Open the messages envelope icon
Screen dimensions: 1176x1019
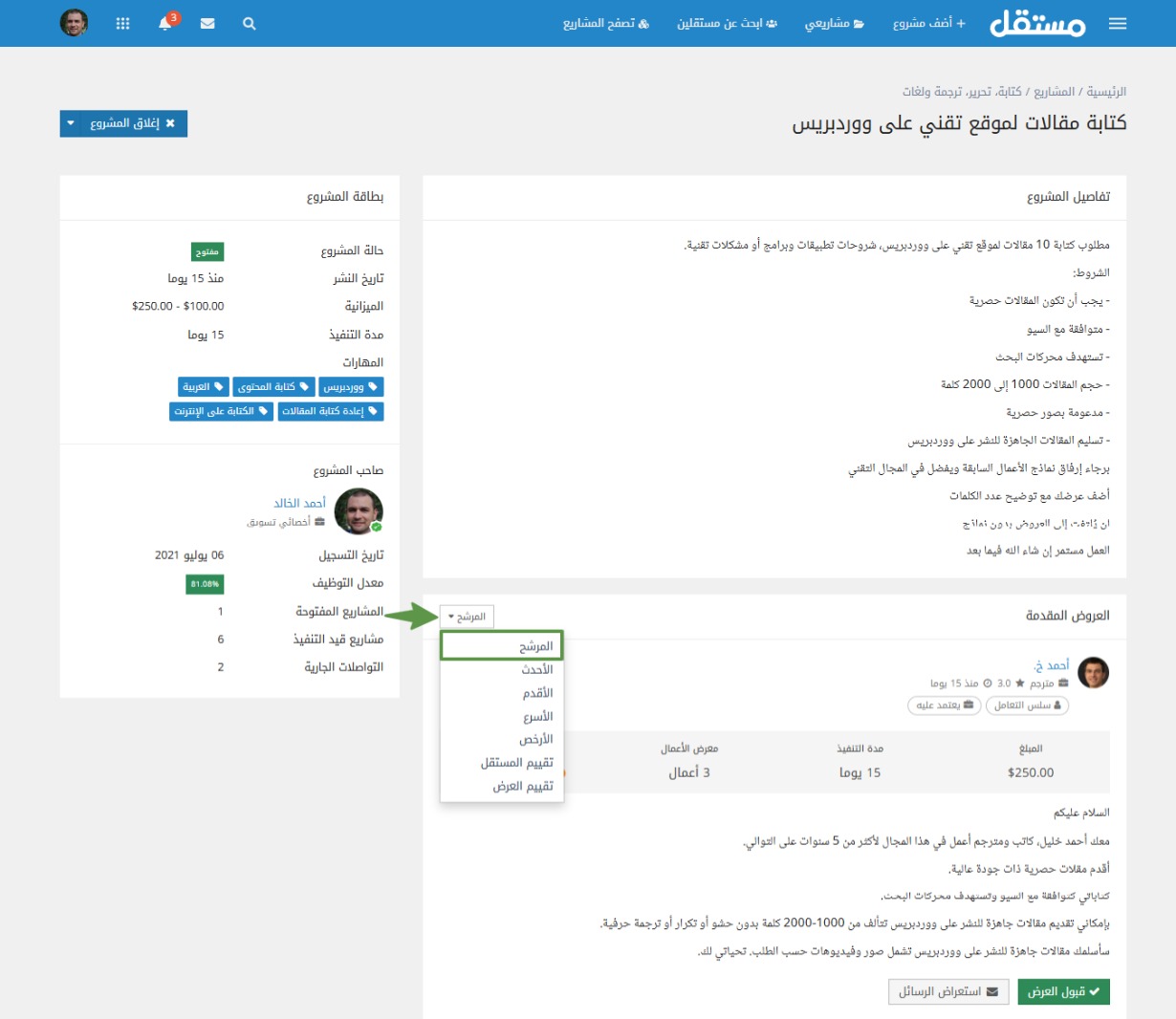[x=207, y=24]
